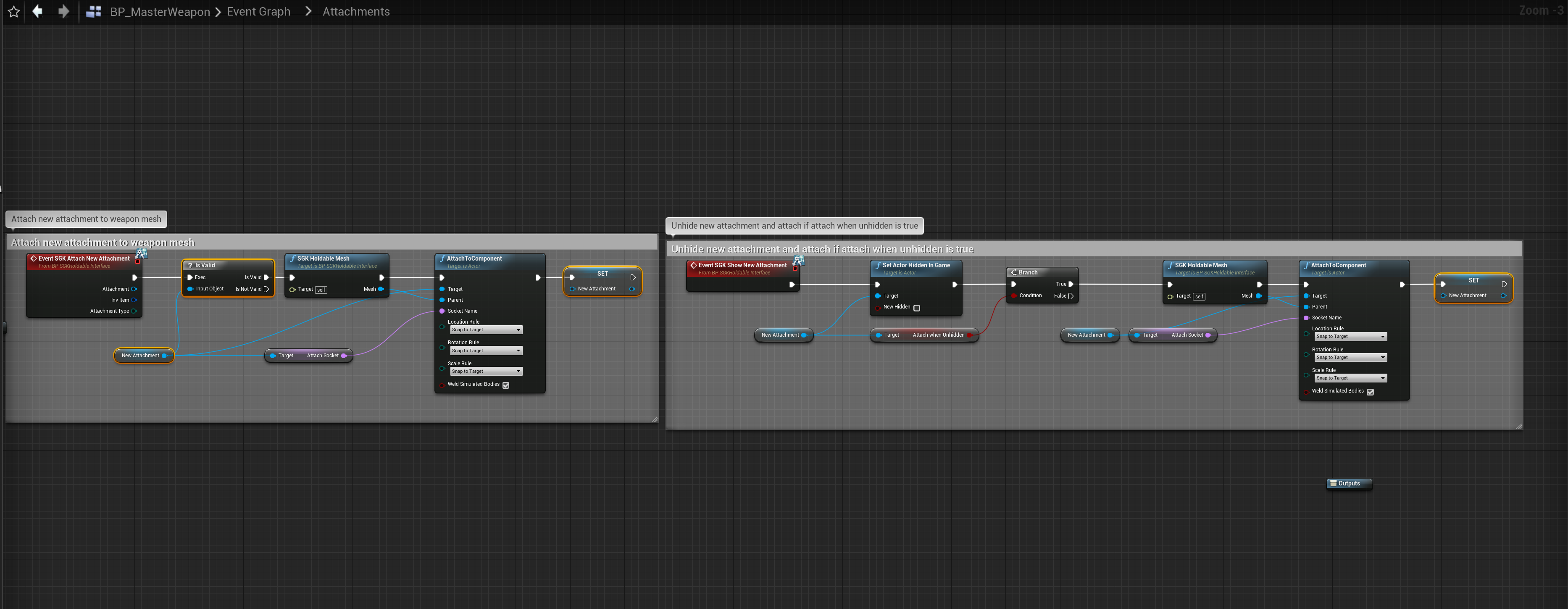Select the 'Unhide new attachment' comment box header

822,249
